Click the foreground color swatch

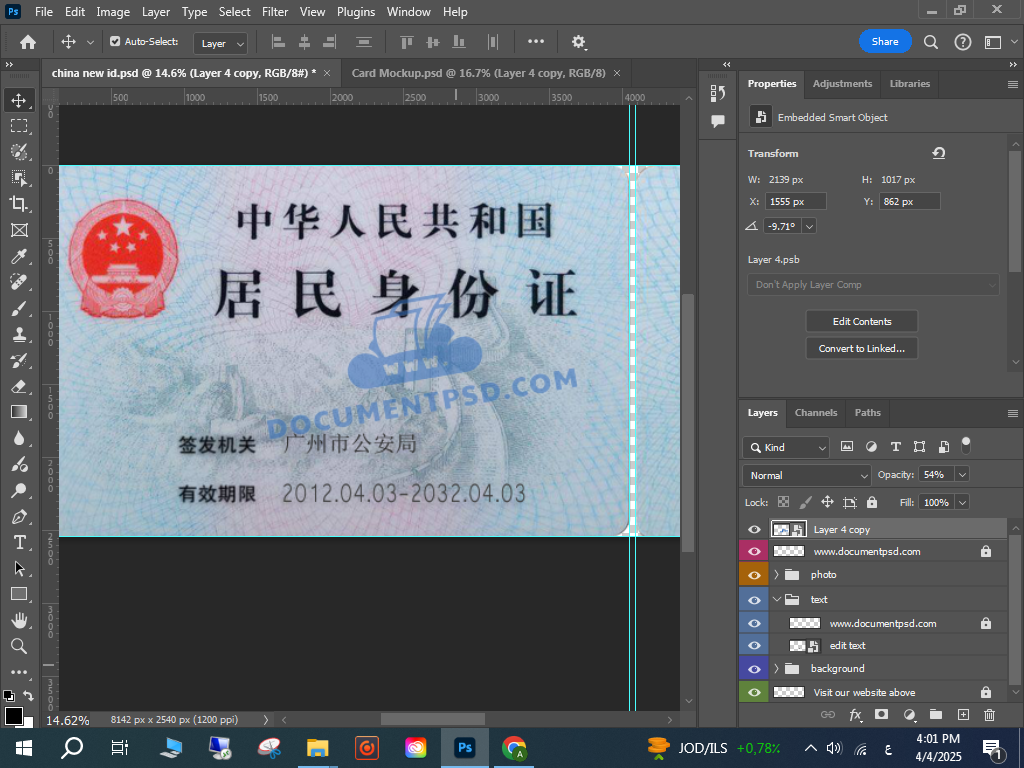[13, 716]
